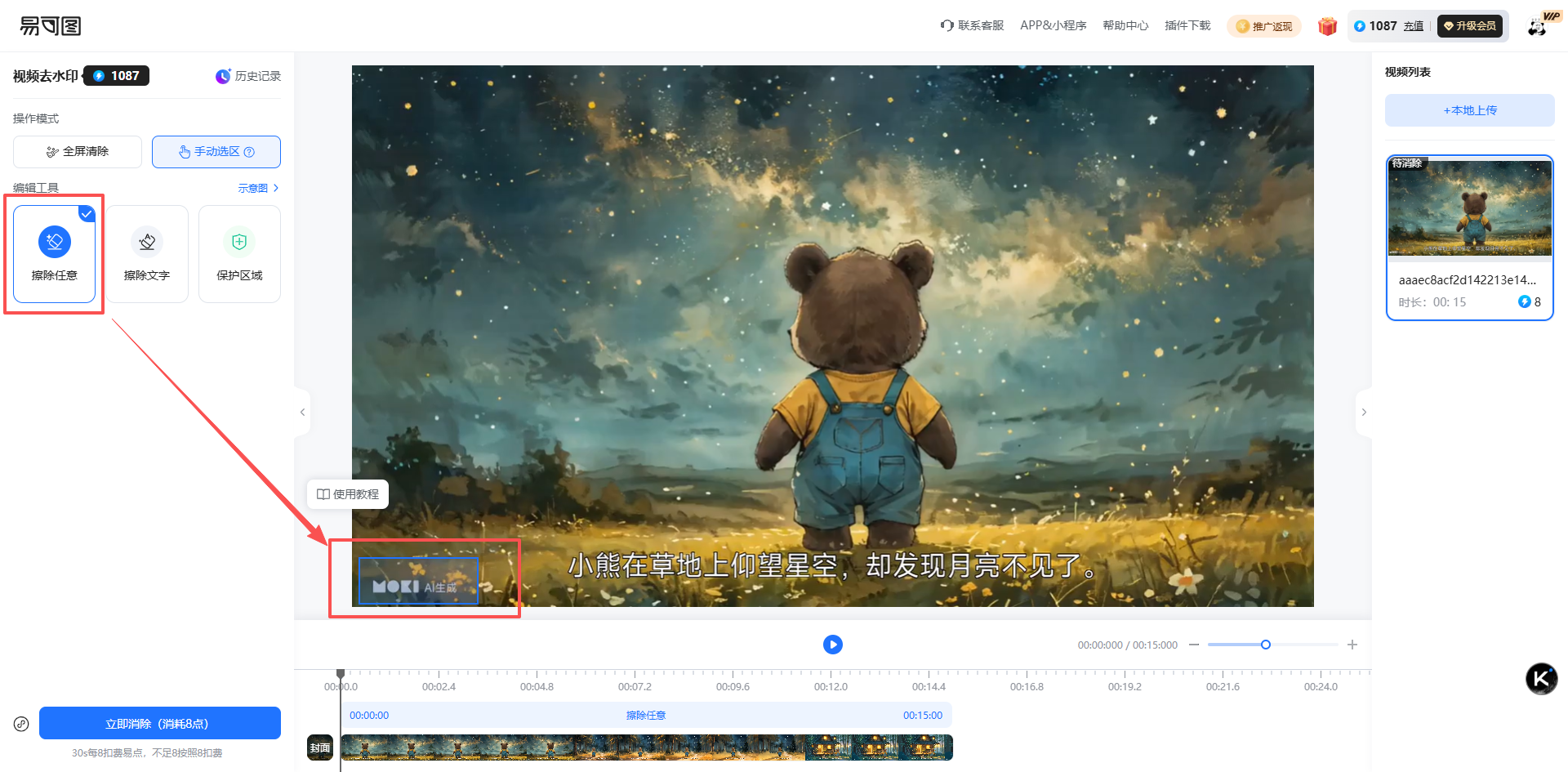Select the aaaec8acf2d142213e14 video thumbnail
The image size is (1568, 772).
pos(1470,208)
